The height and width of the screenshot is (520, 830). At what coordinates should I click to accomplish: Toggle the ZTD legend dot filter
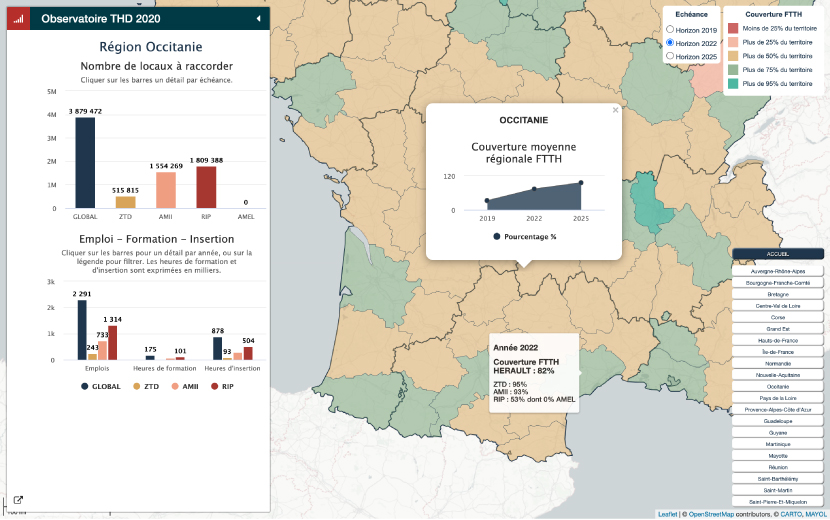[137, 386]
